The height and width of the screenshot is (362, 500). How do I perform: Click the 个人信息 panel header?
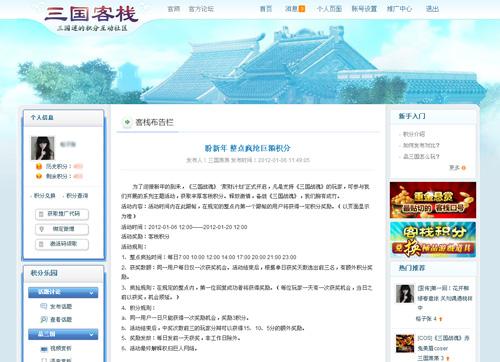click(x=63, y=118)
